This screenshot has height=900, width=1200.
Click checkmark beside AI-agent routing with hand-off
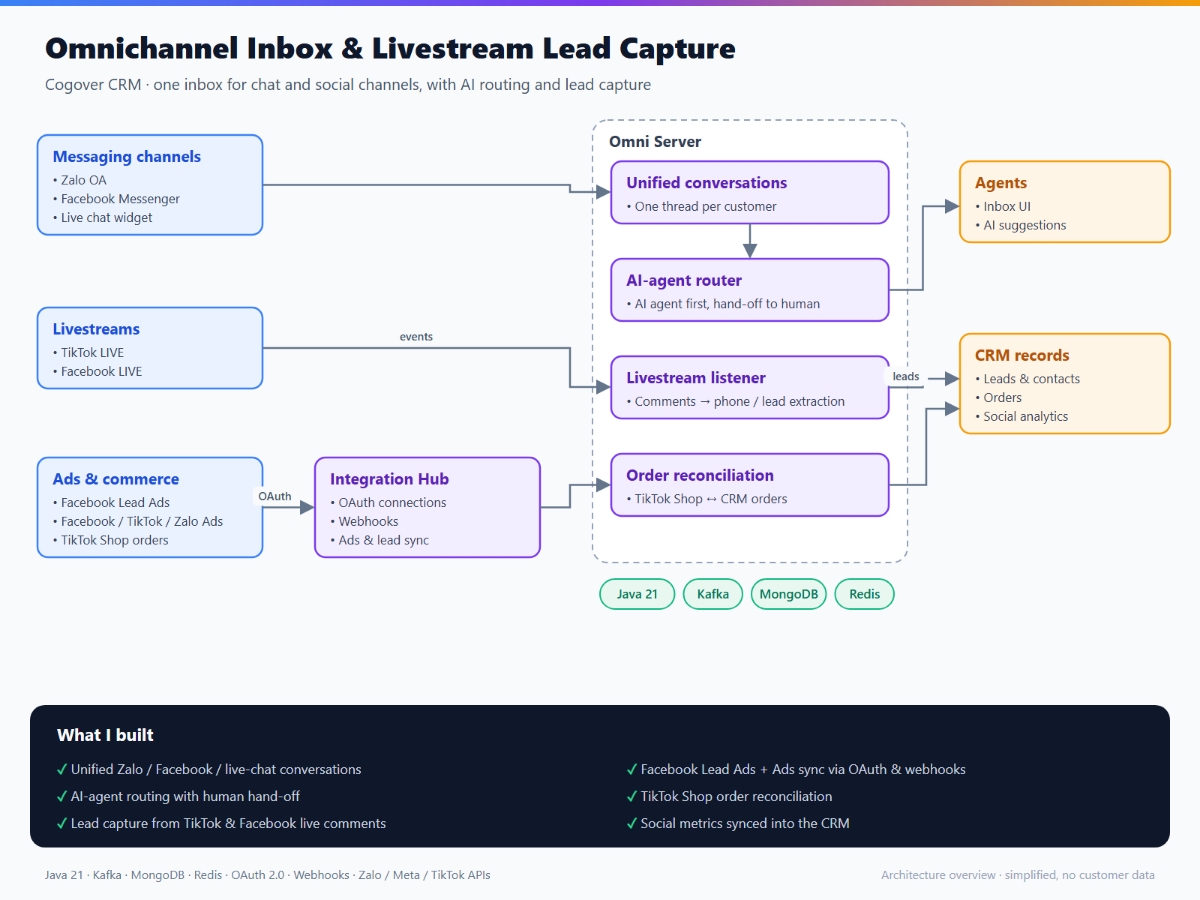(x=62, y=797)
